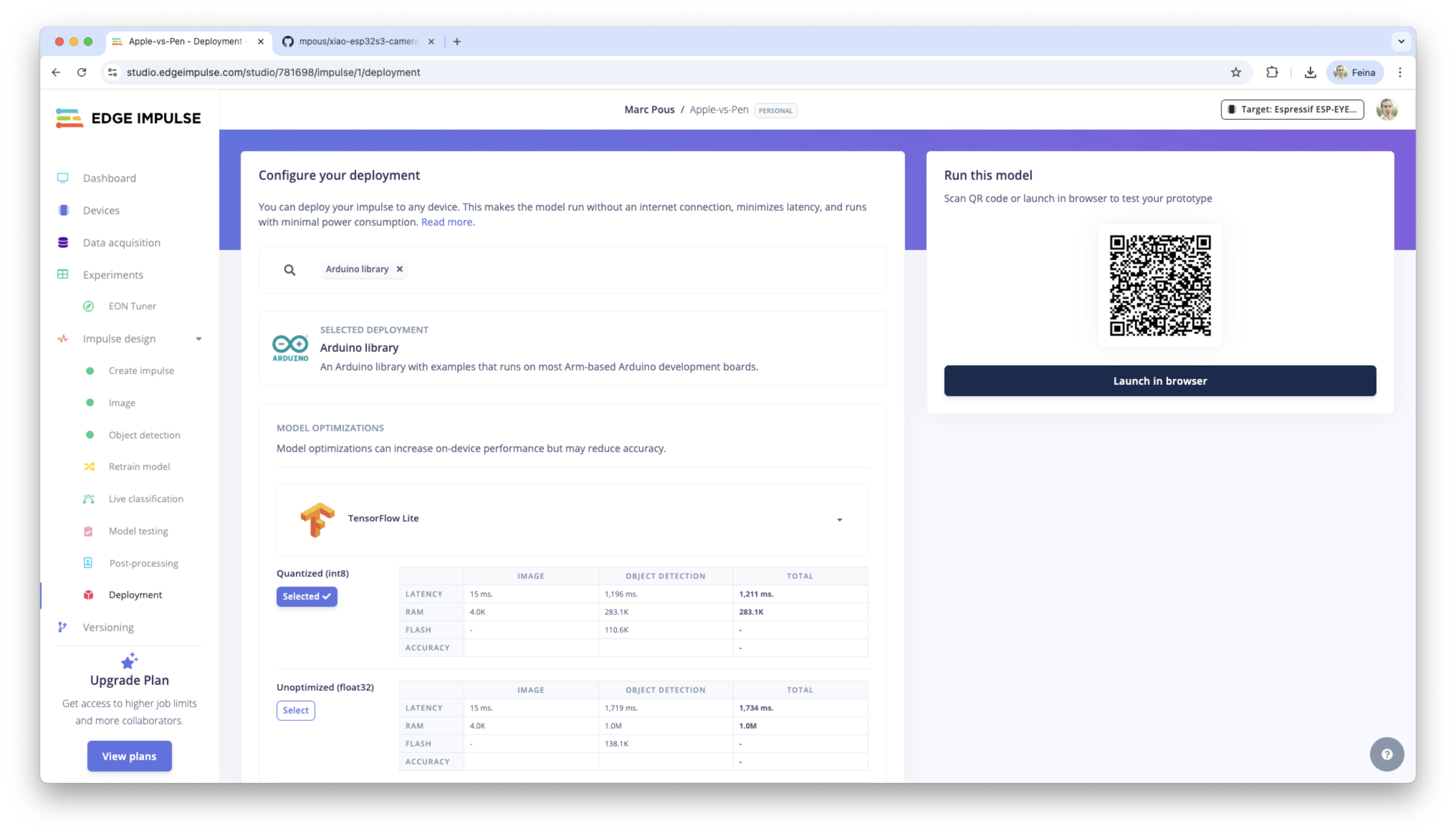Image resolution: width=1456 pixels, height=836 pixels.
Task: Open Model testing clipboard icon
Action: [x=88, y=531]
